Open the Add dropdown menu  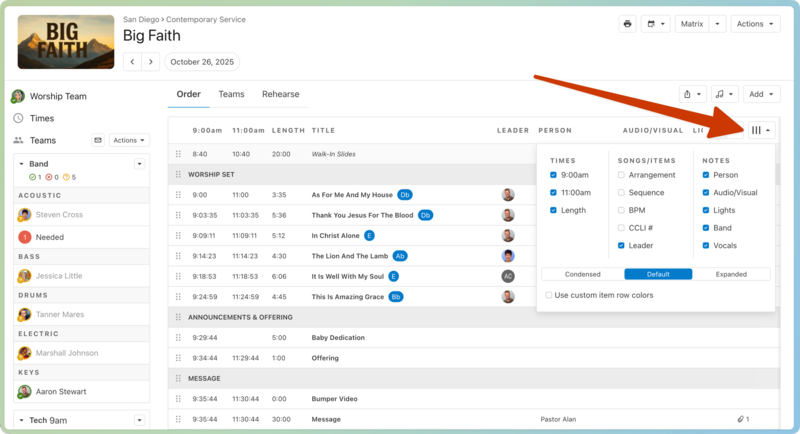(762, 94)
